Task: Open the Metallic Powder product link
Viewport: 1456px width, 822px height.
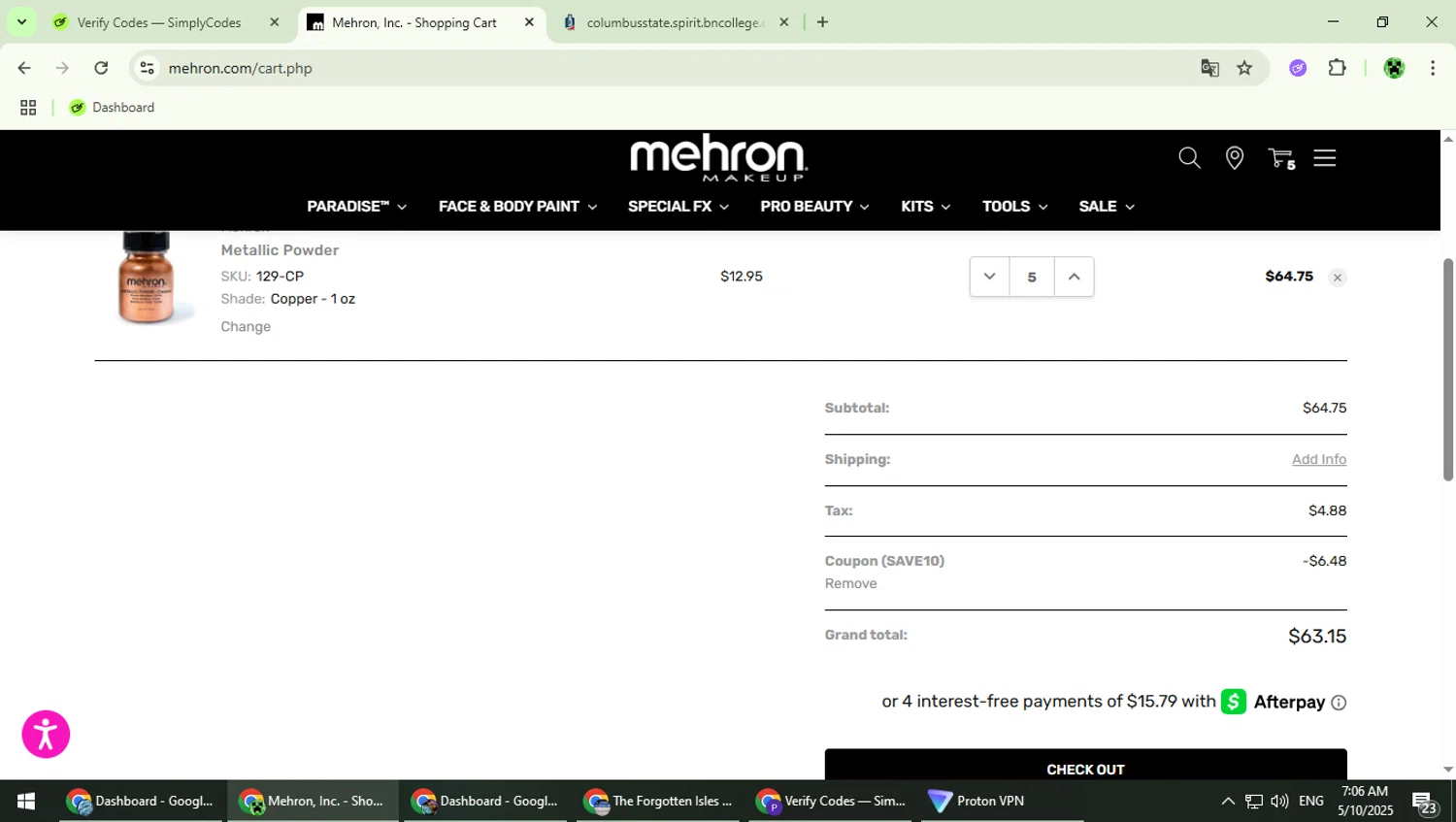Action: pos(280,250)
